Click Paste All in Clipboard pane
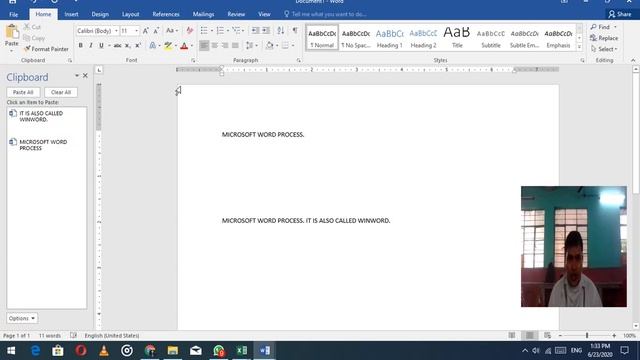The image size is (640, 360). point(23,92)
